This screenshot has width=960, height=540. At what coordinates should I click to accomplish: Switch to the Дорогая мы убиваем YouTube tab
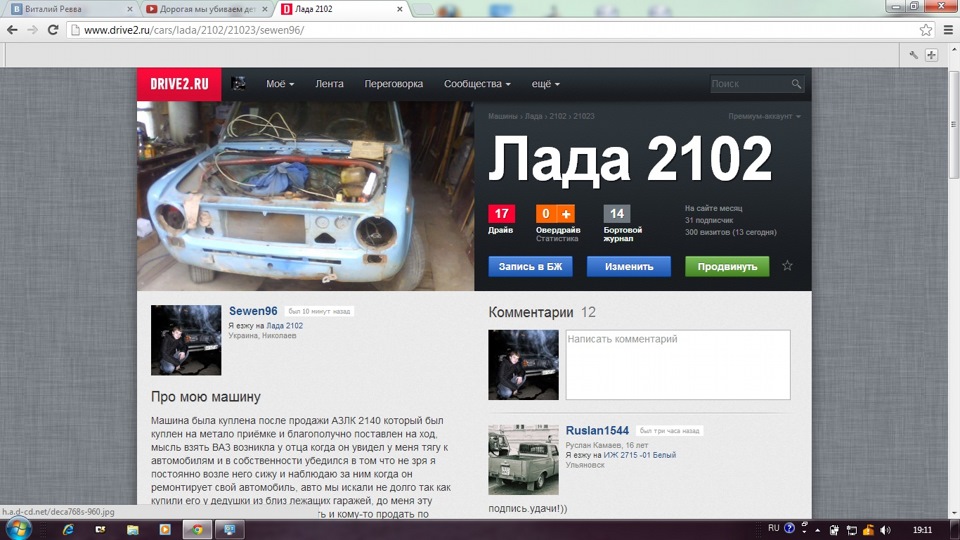[208, 9]
